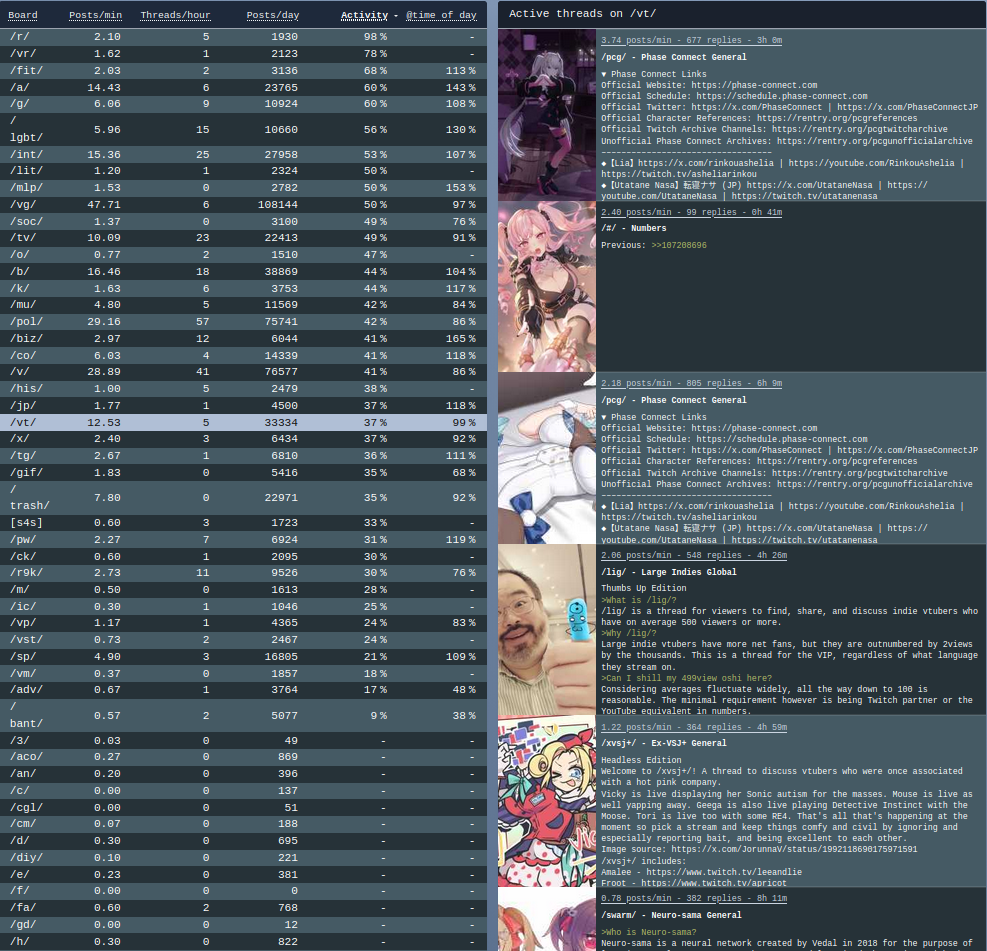Select the /co/ board row
987x951 pixels.
243,355
